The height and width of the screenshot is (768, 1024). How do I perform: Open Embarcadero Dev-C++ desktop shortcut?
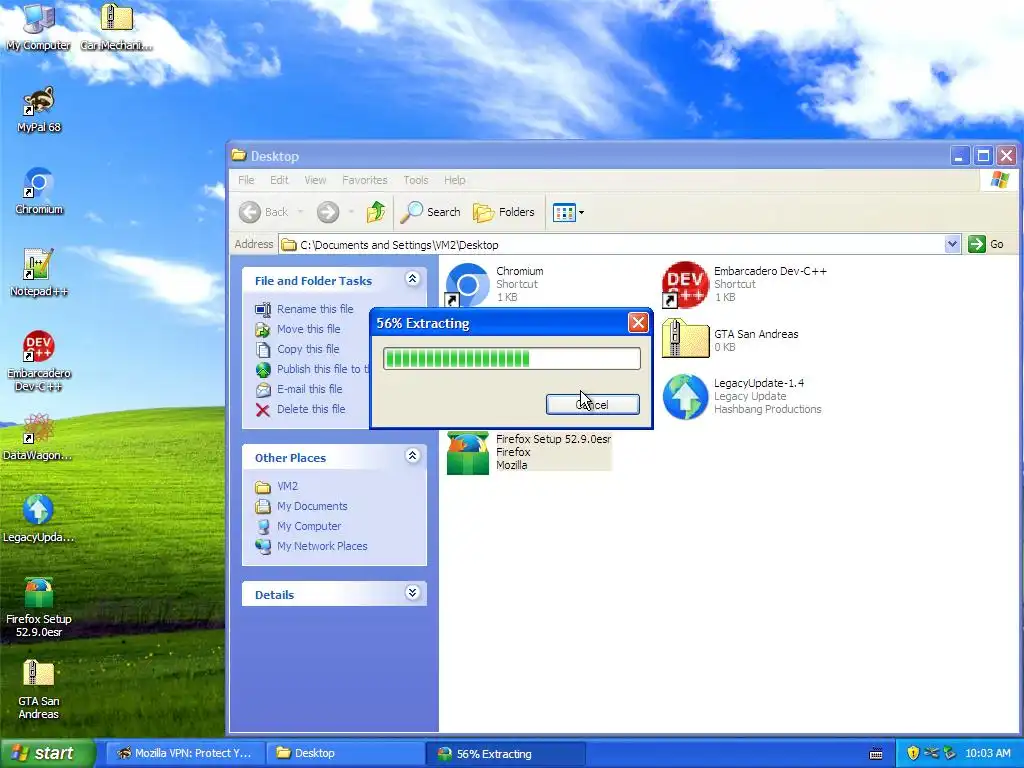click(x=39, y=361)
